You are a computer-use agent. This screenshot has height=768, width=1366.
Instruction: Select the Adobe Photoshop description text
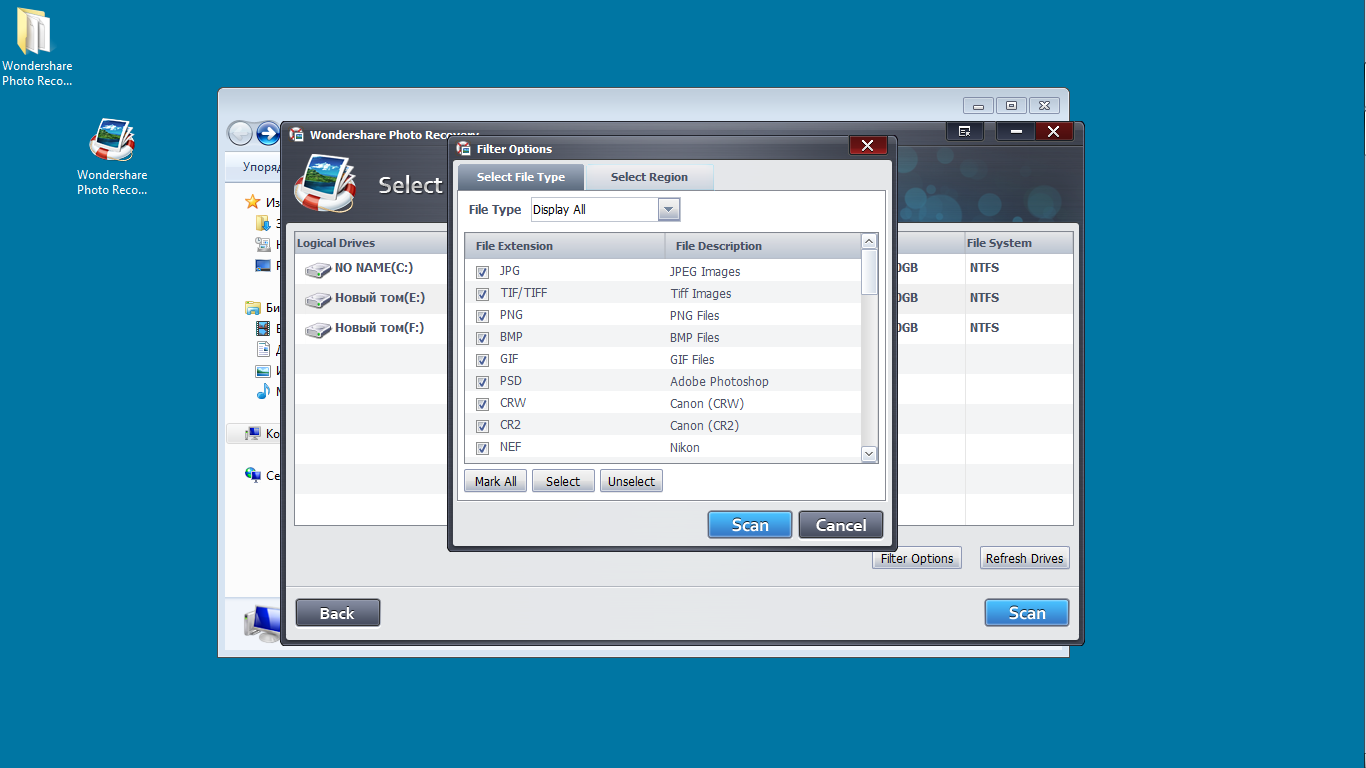719,382
